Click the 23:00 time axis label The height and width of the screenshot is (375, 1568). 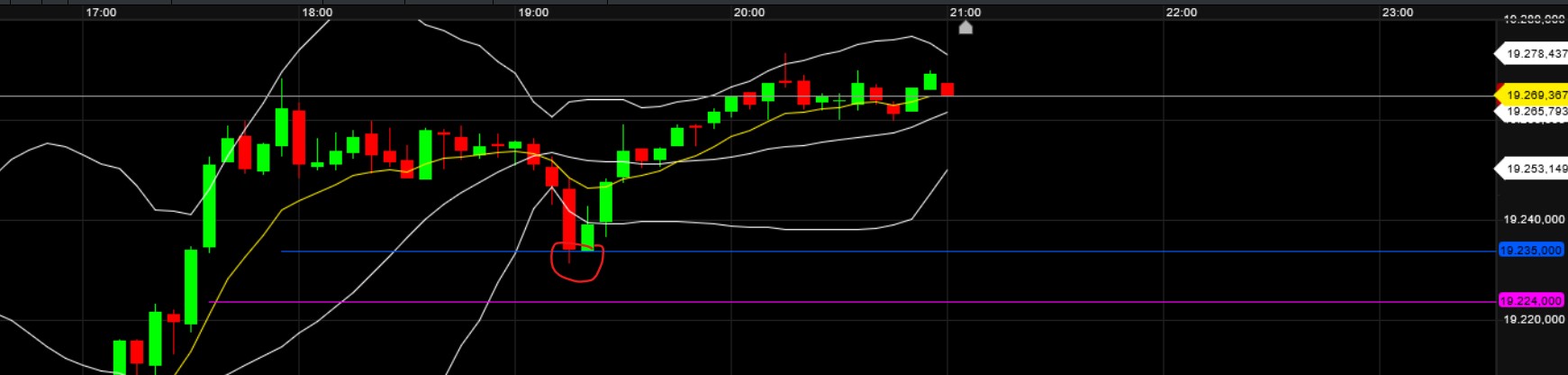[x=1398, y=13]
